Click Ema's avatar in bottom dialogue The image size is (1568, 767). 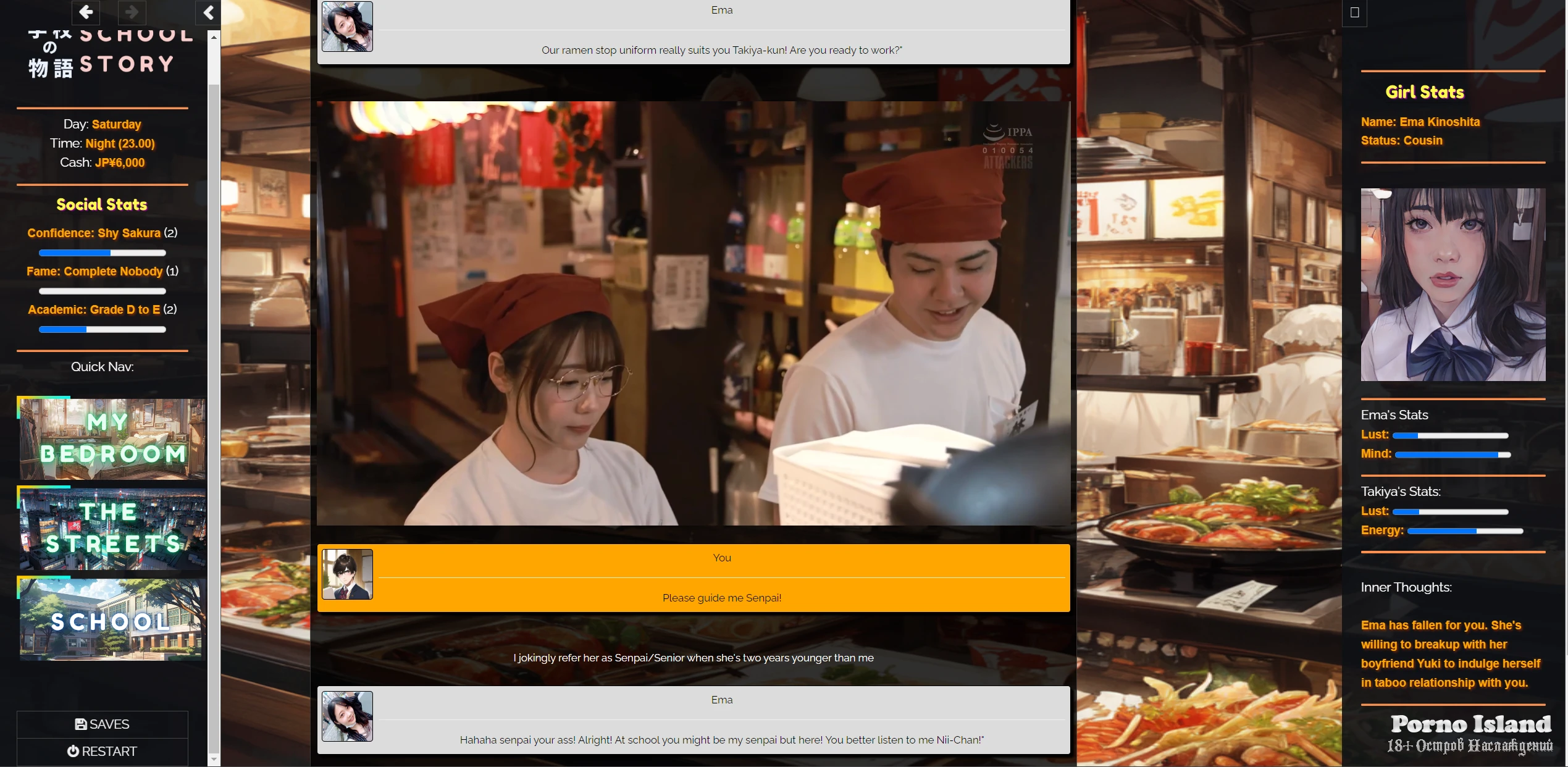pos(347,716)
